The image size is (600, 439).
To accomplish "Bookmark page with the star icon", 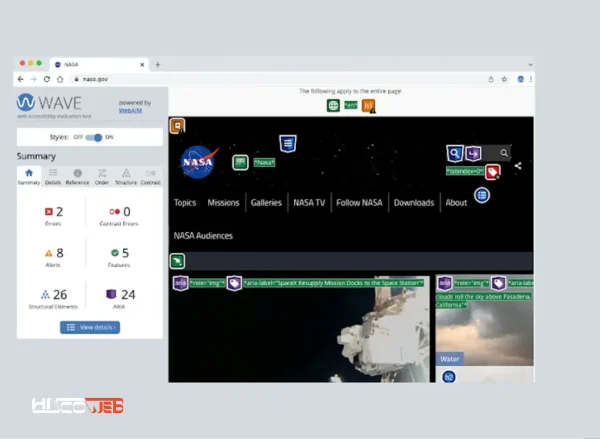I will click(504, 79).
